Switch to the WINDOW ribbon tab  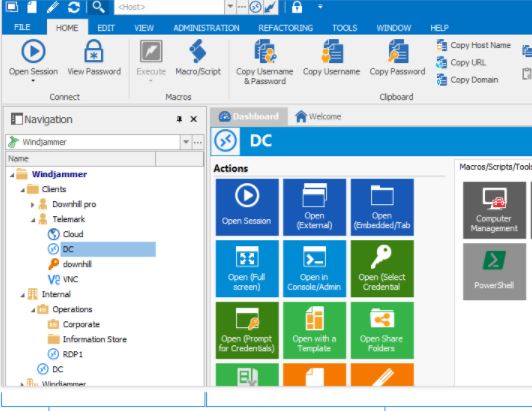coord(394,27)
